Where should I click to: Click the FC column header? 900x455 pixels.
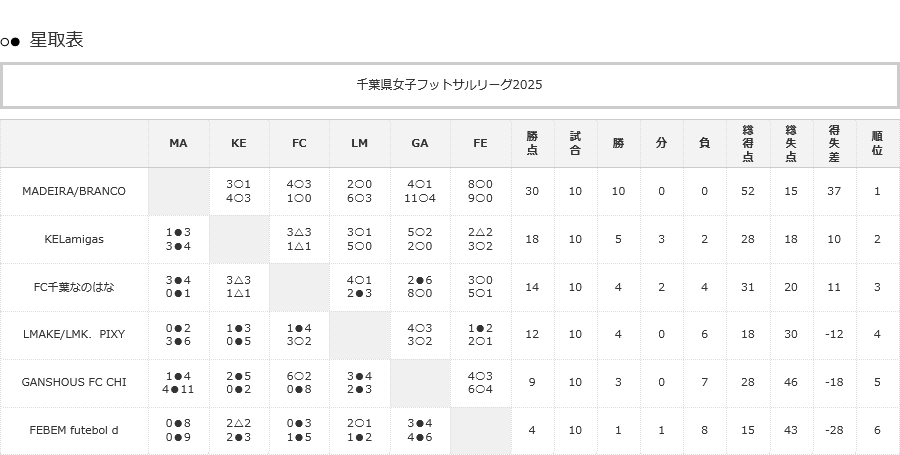pos(299,143)
